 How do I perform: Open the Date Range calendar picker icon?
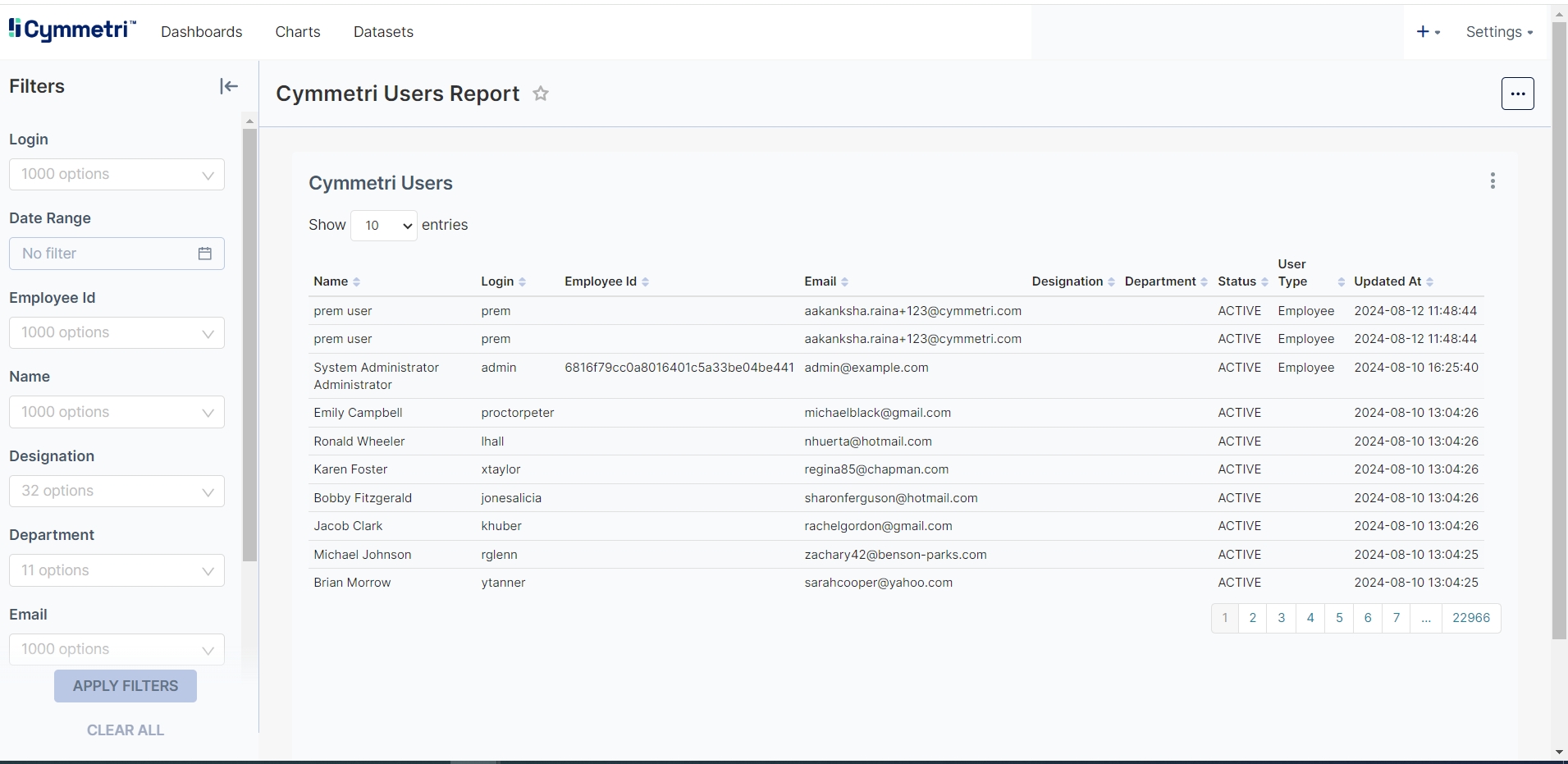205,254
